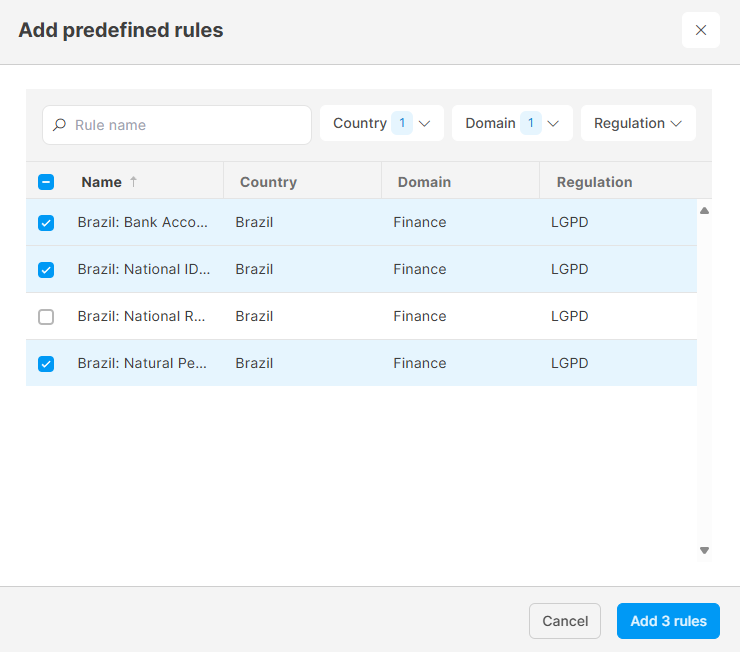Uncheck Brazil: National ID... rule
This screenshot has height=652, width=740.
tap(46, 270)
